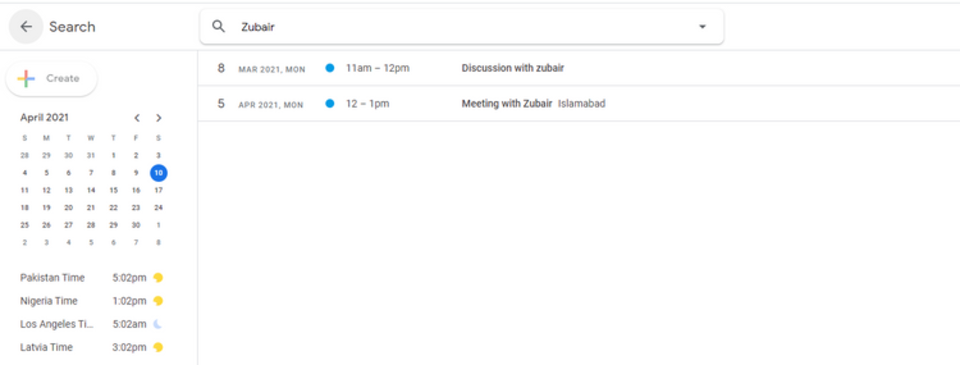Click the April 2021 month label

tap(45, 118)
